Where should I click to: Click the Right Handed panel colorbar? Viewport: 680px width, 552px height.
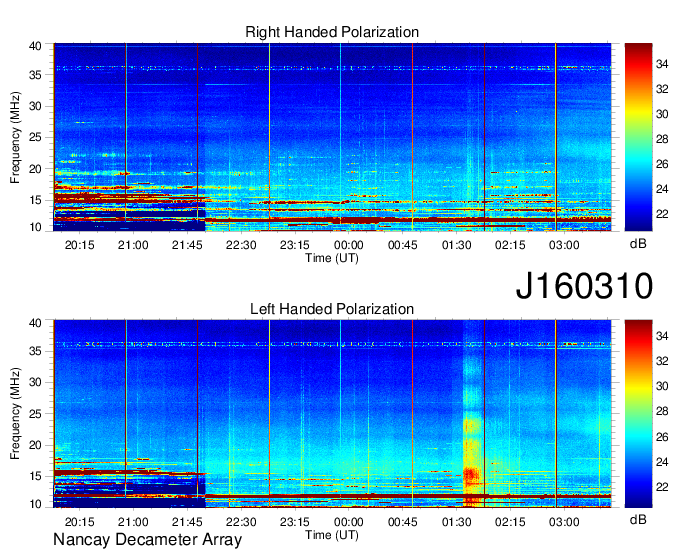(x=638, y=137)
